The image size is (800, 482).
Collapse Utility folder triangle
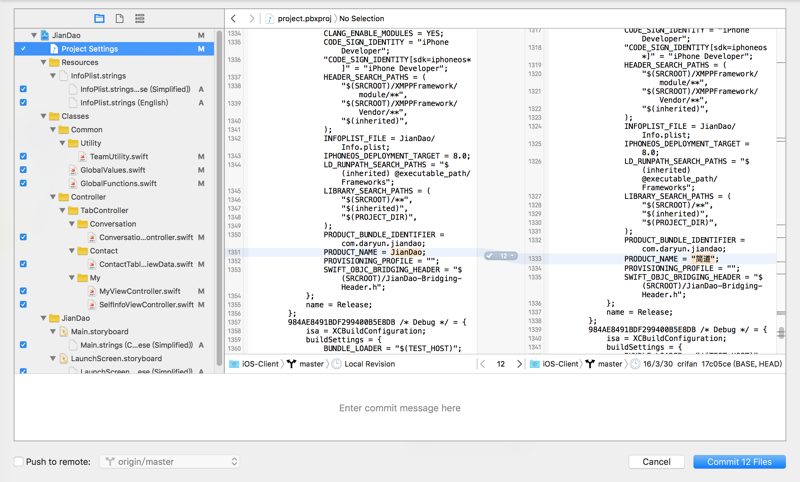click(62, 143)
